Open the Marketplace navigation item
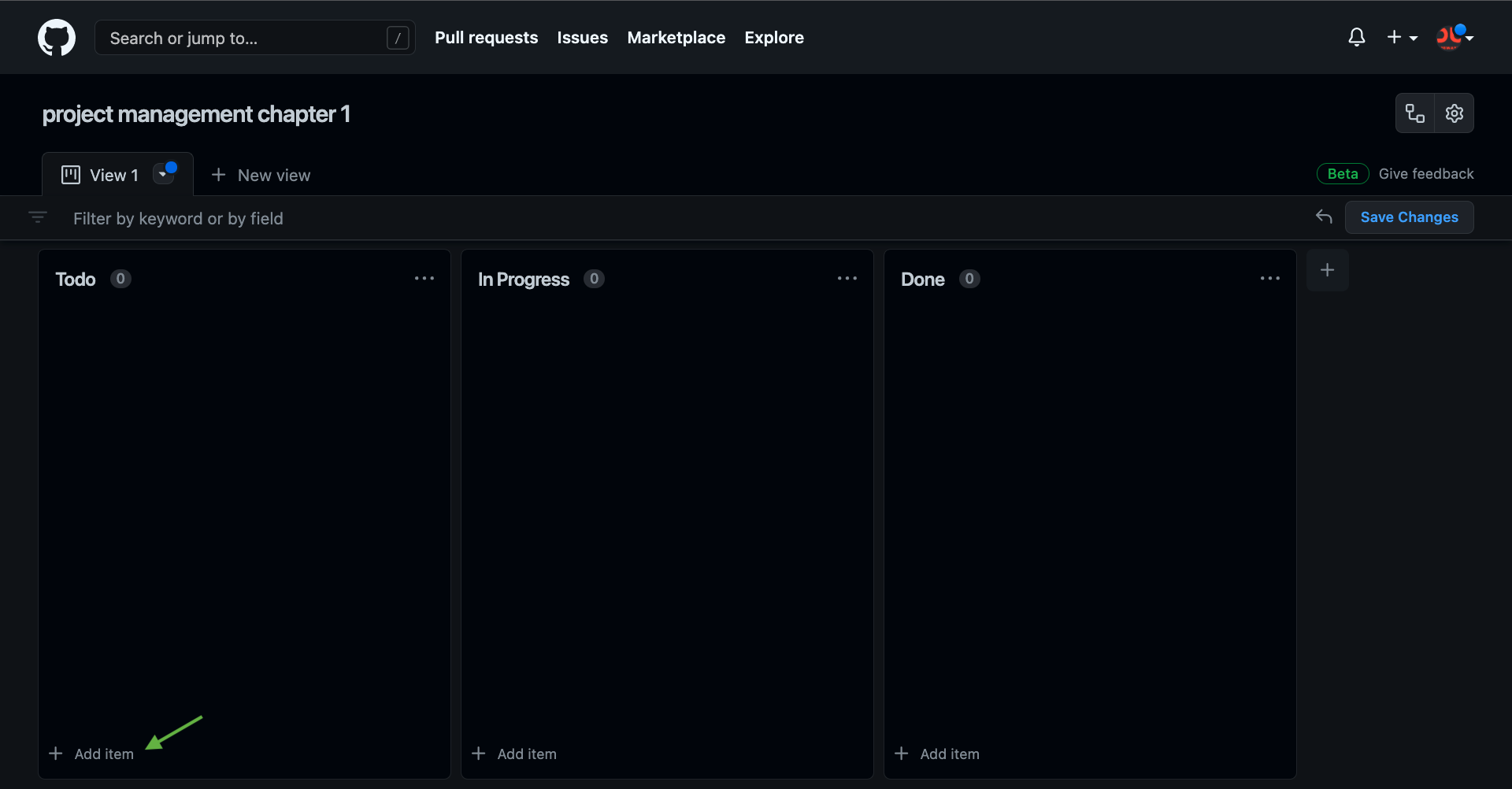This screenshot has height=789, width=1512. coord(676,38)
